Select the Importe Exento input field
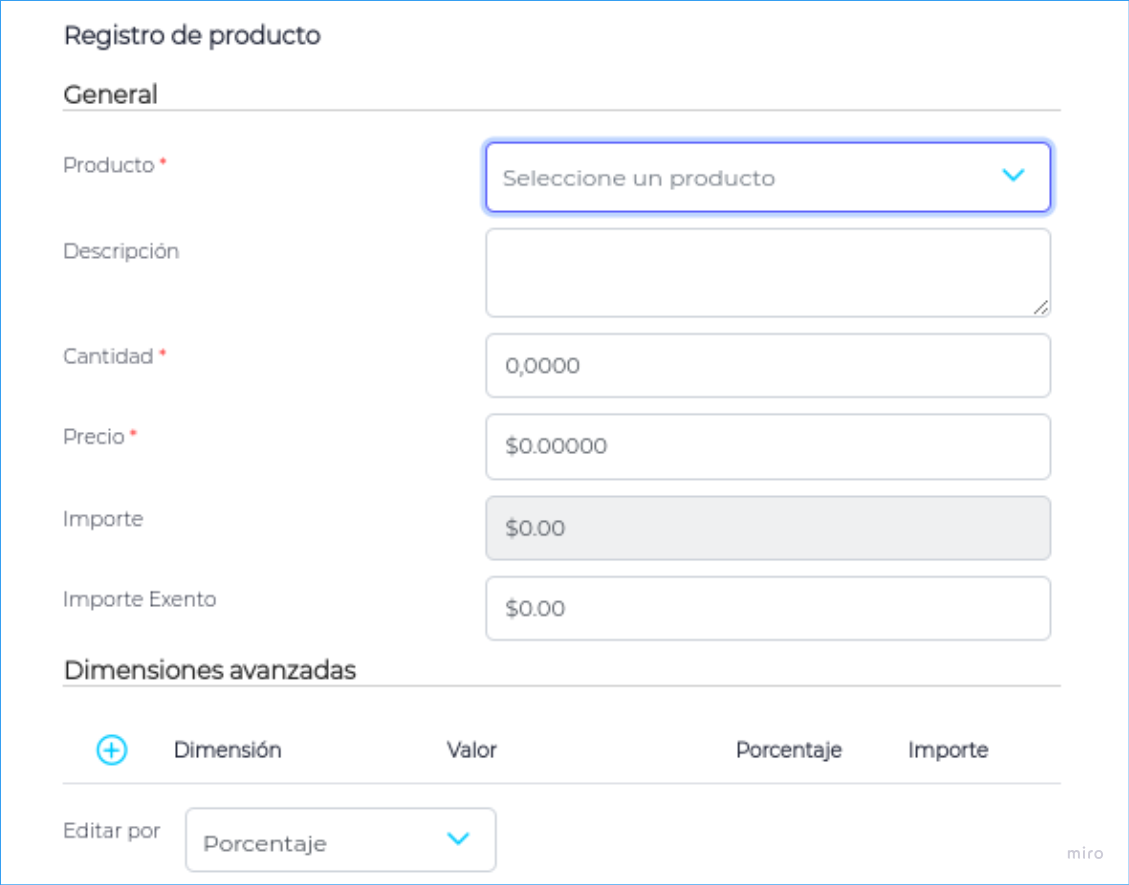The width and height of the screenshot is (1129, 885). [767, 608]
